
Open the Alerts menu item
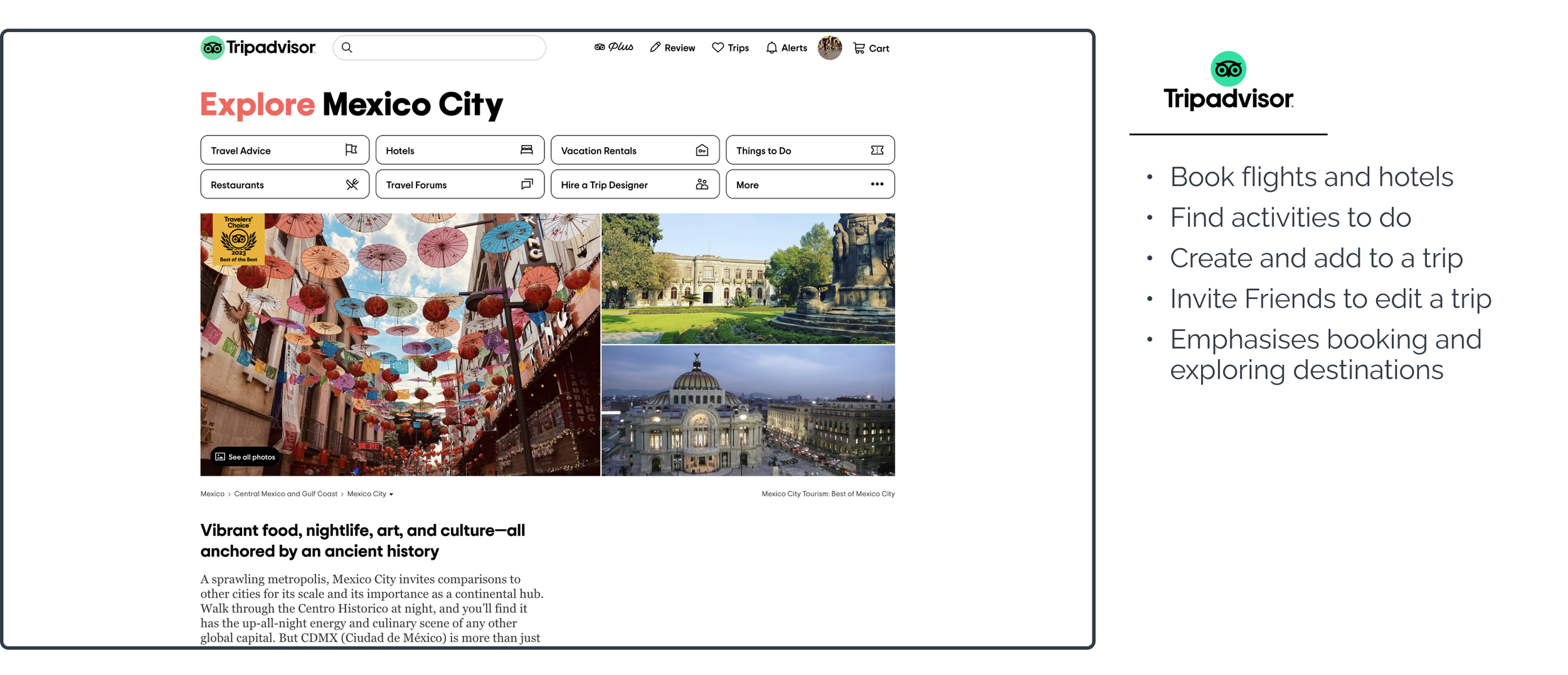(x=794, y=48)
